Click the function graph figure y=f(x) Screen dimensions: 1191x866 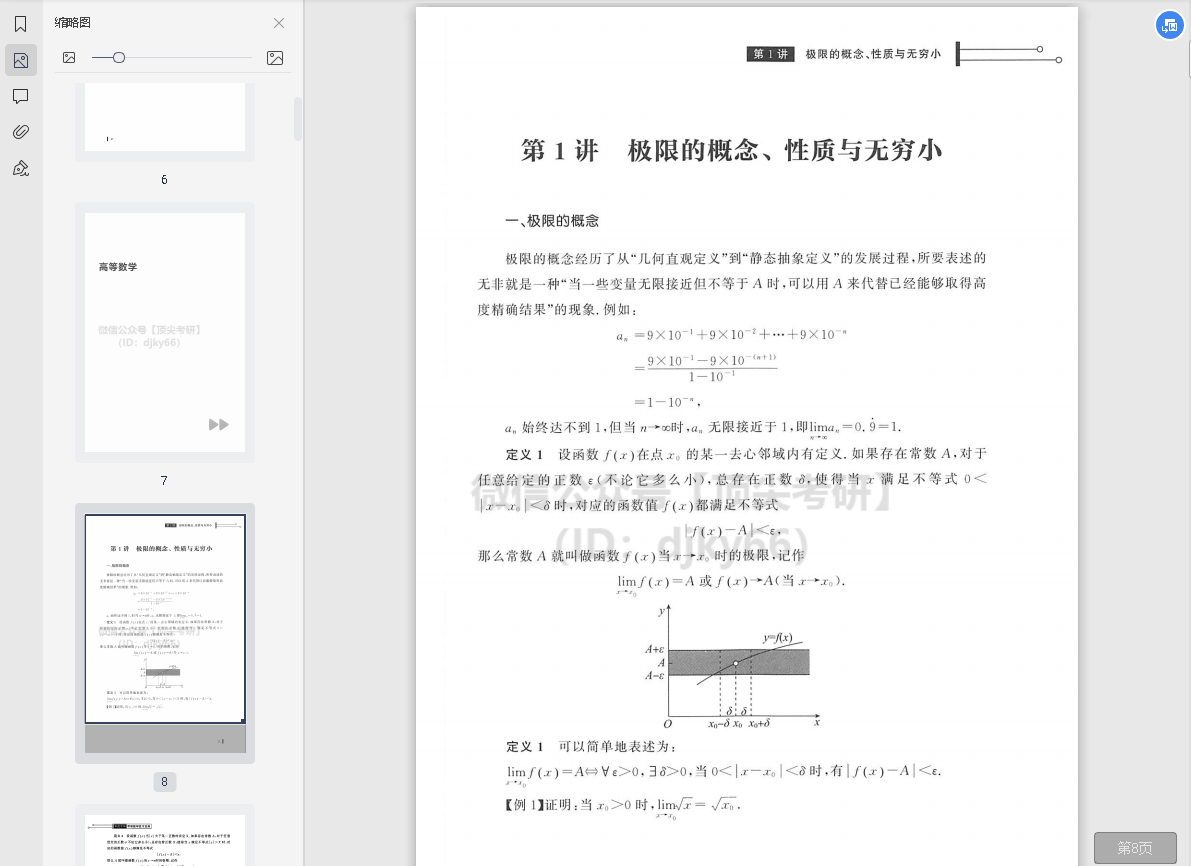tap(733, 667)
